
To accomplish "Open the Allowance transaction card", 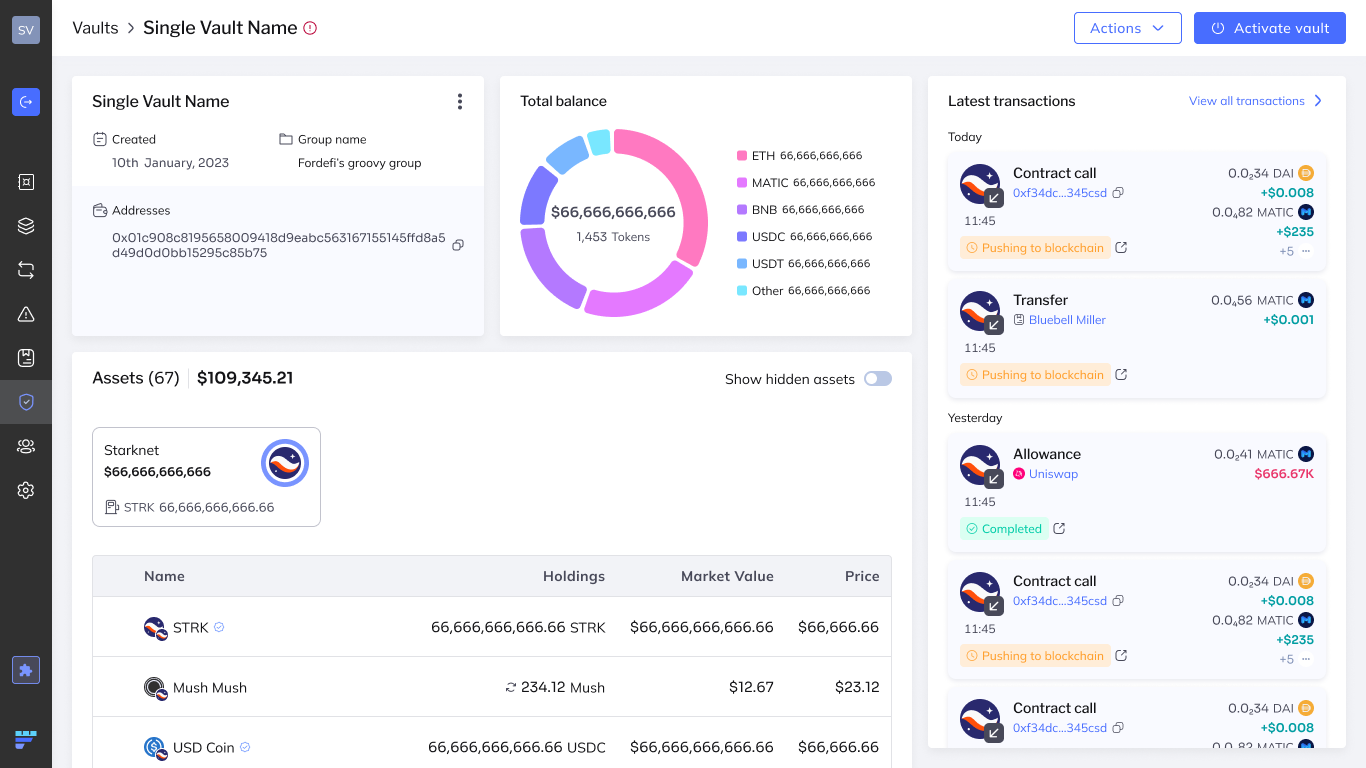I will 1137,492.
